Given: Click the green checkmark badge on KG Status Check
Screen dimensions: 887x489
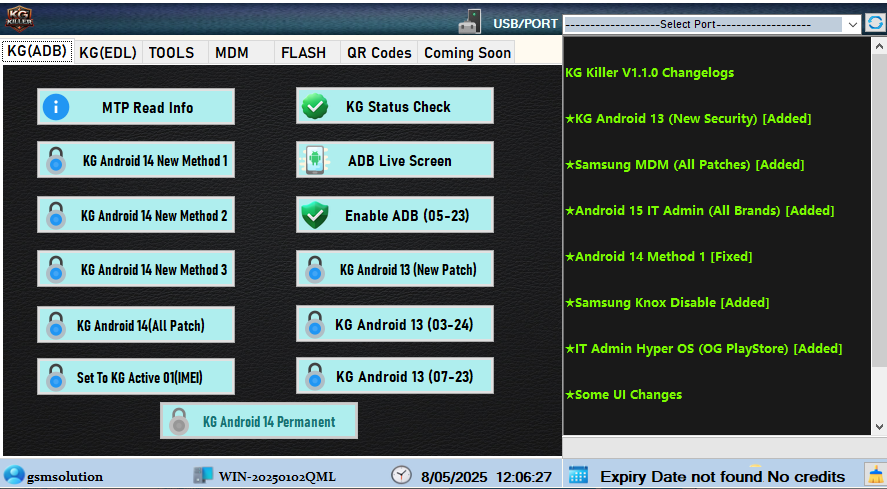Looking at the screenshot, I should click(x=315, y=106).
